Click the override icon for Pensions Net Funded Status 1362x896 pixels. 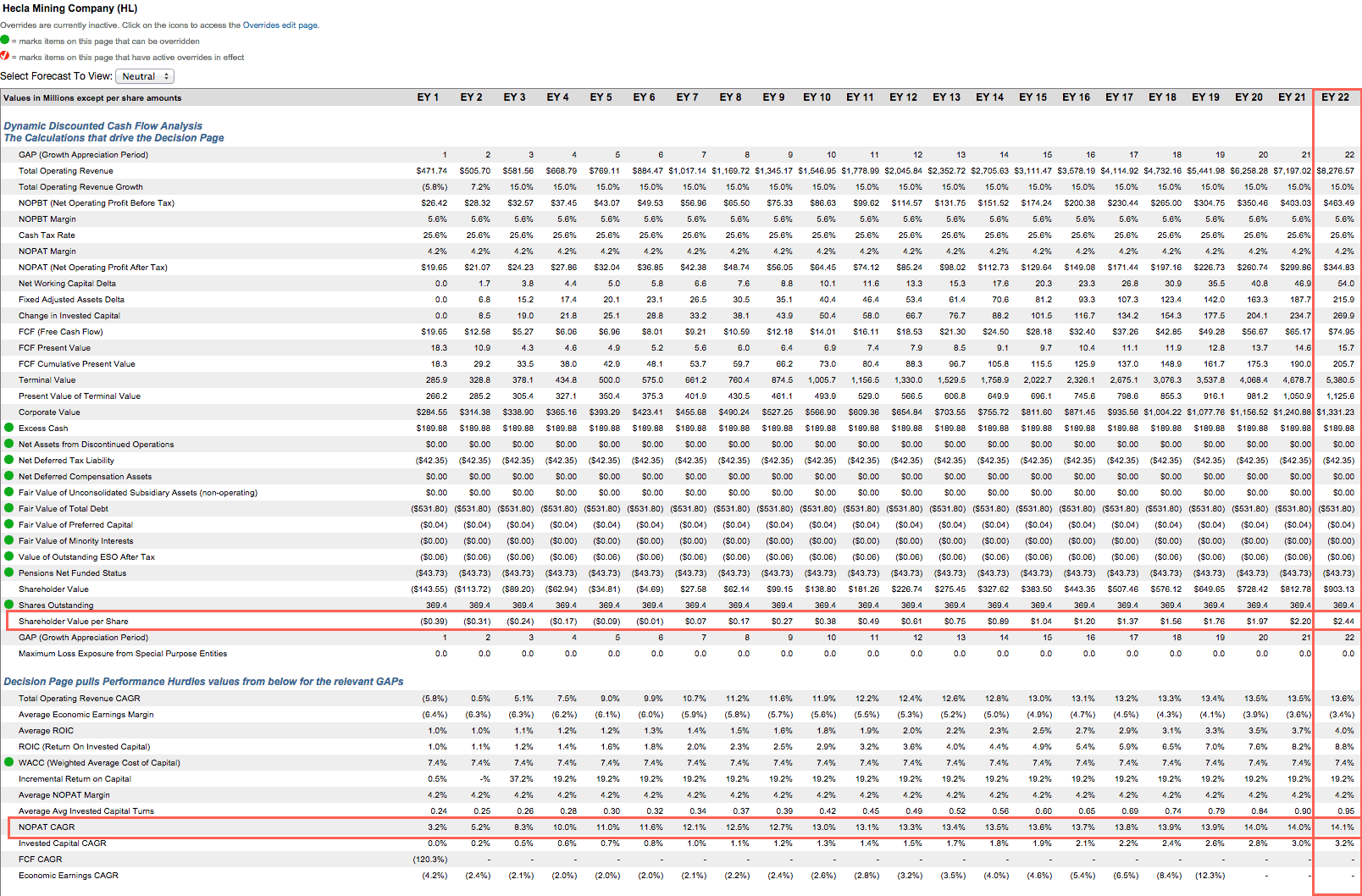click(8, 573)
